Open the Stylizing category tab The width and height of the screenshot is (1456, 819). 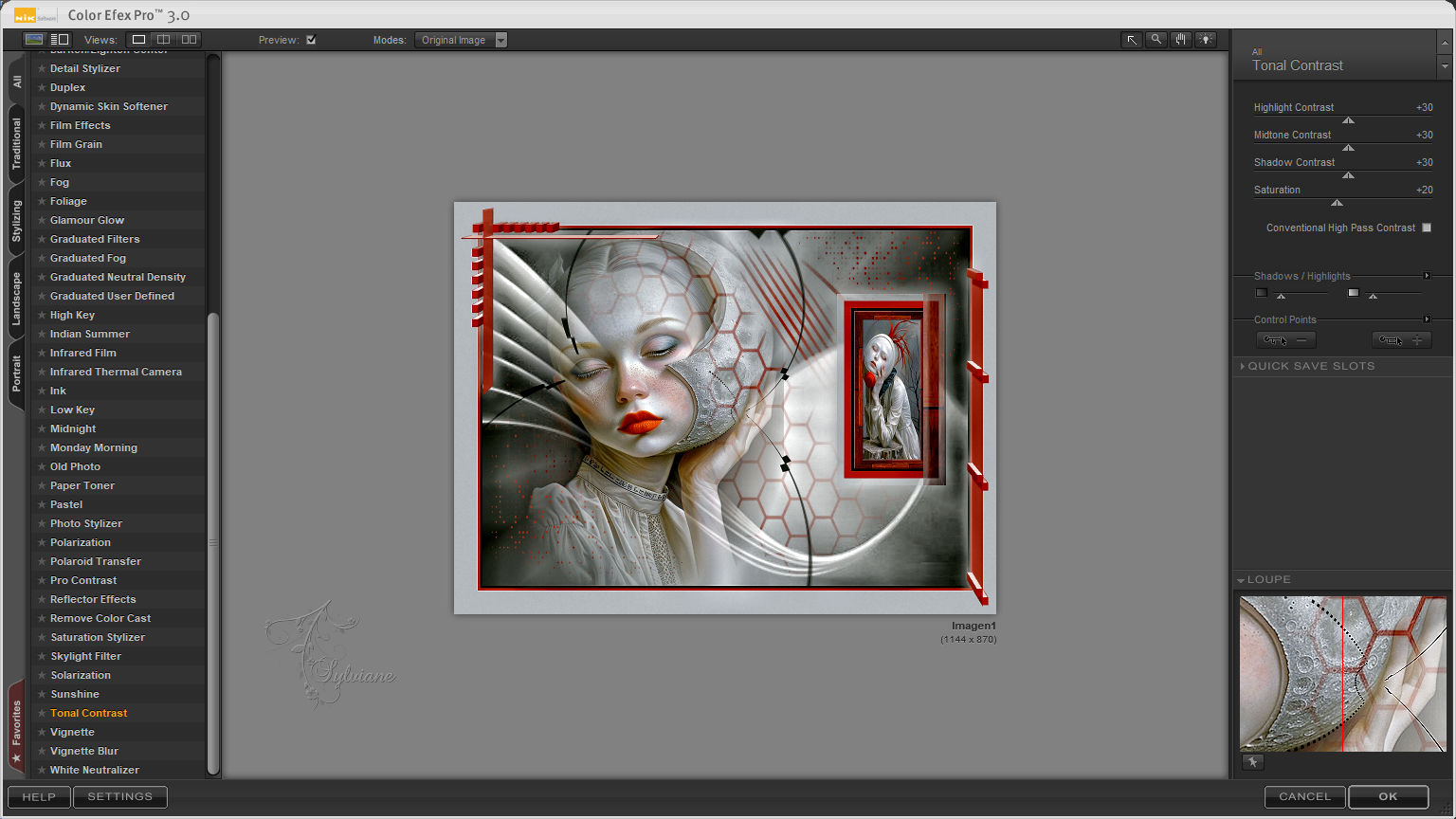pyautogui.click(x=16, y=221)
